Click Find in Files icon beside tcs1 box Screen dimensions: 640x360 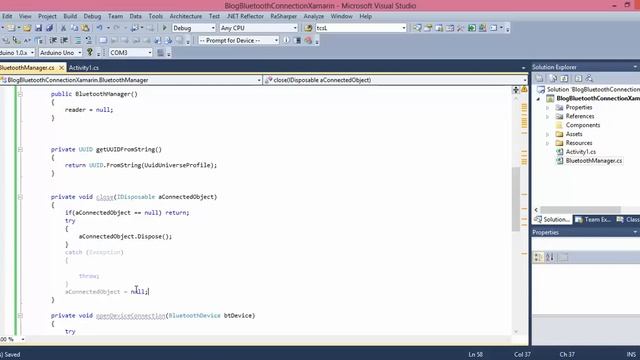click(x=308, y=28)
